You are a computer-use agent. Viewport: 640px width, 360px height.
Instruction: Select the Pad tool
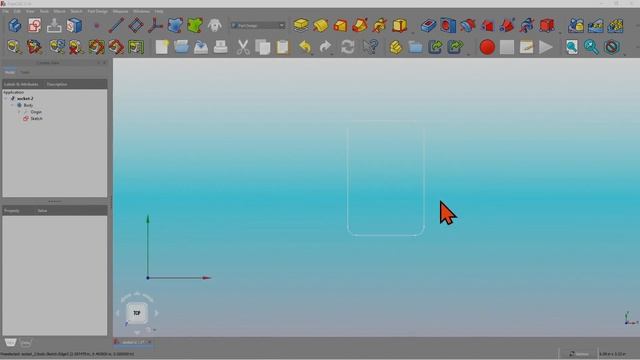tap(301, 25)
